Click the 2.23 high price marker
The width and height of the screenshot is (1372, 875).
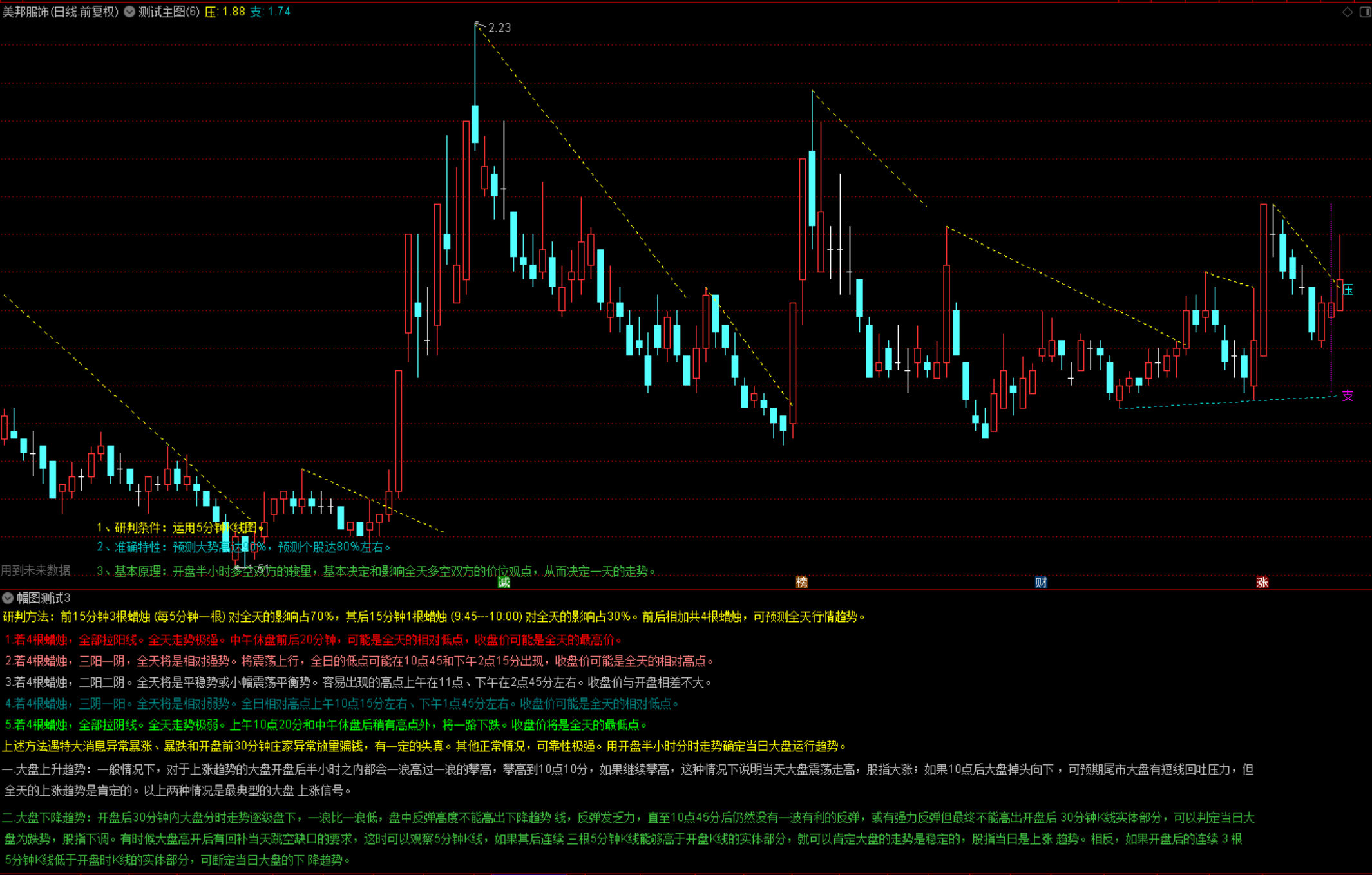coord(499,28)
